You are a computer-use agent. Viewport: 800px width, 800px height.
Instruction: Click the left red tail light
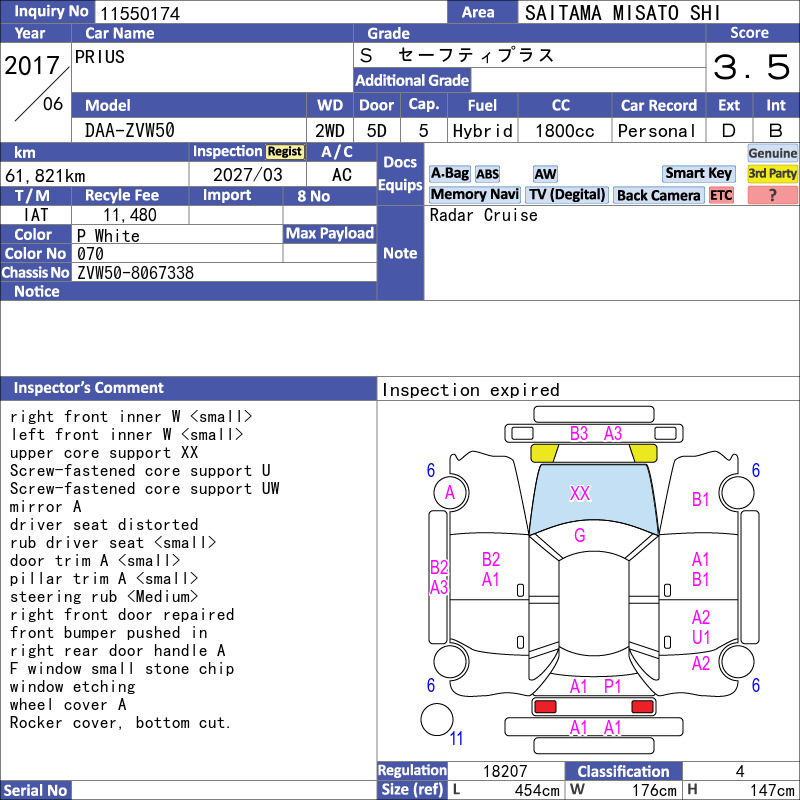tap(545, 707)
